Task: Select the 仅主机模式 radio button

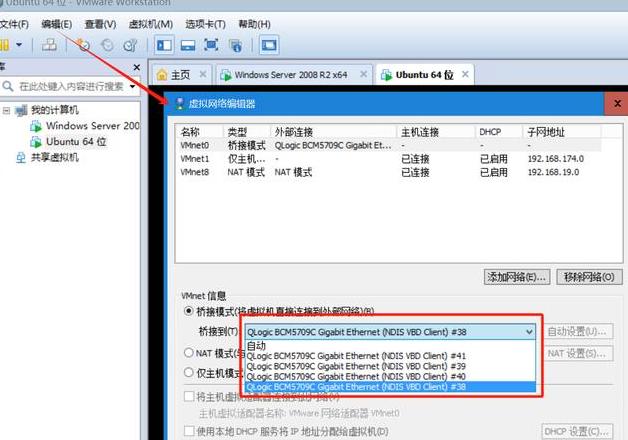Action: click(189, 373)
